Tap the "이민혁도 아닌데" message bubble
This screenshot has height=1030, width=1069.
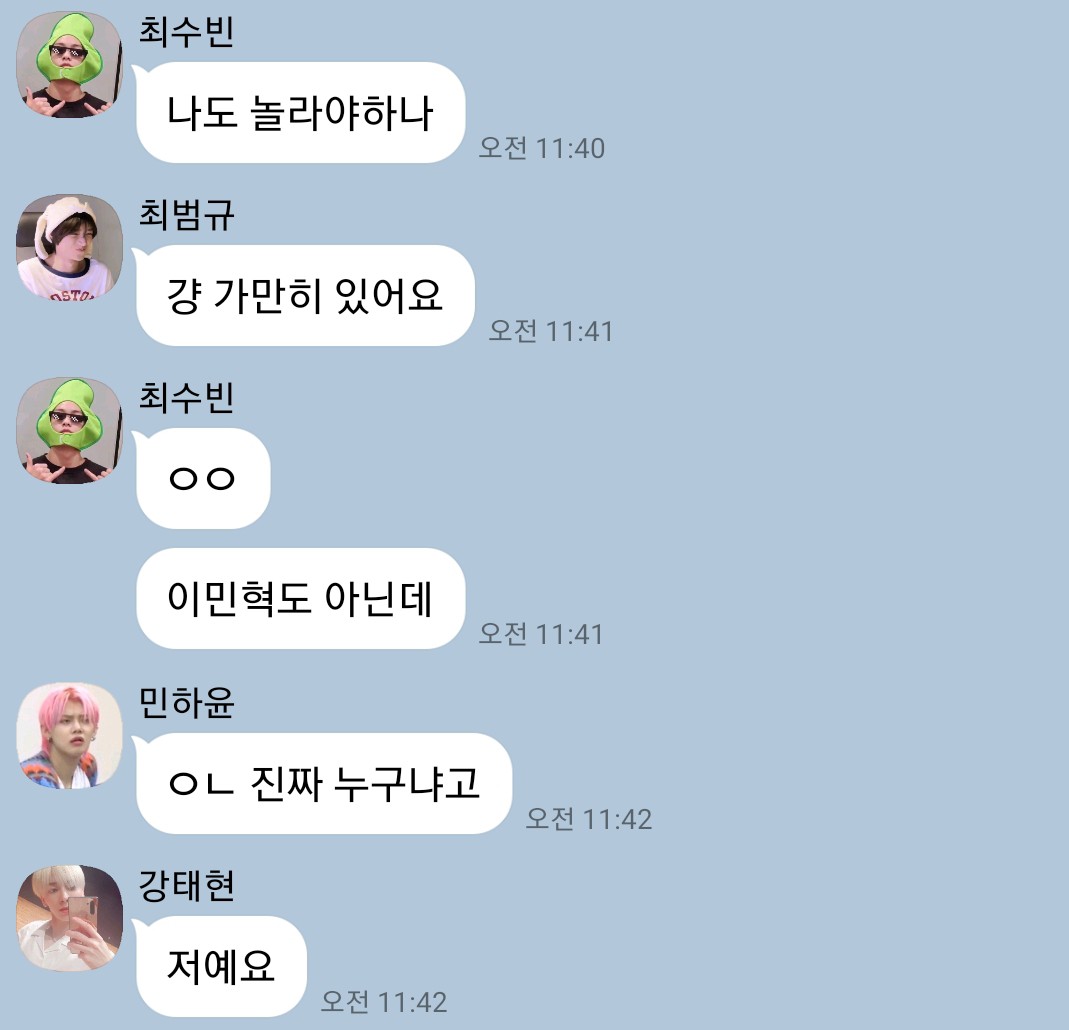(x=301, y=599)
